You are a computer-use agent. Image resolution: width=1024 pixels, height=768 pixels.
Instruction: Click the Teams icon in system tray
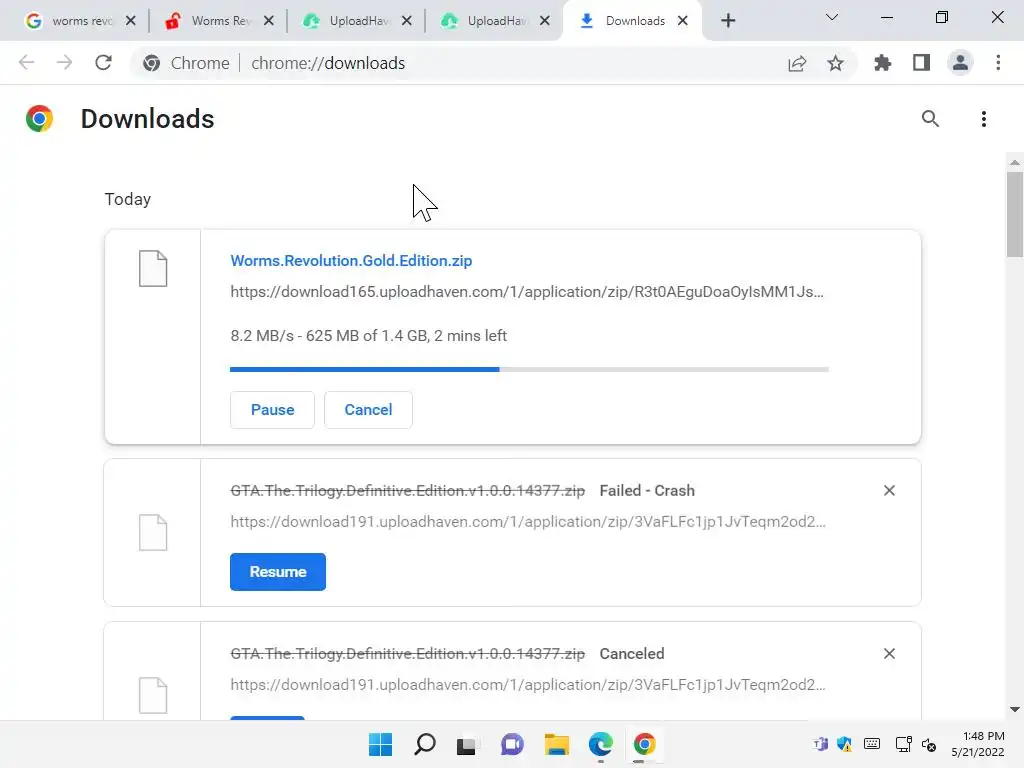[x=820, y=744]
